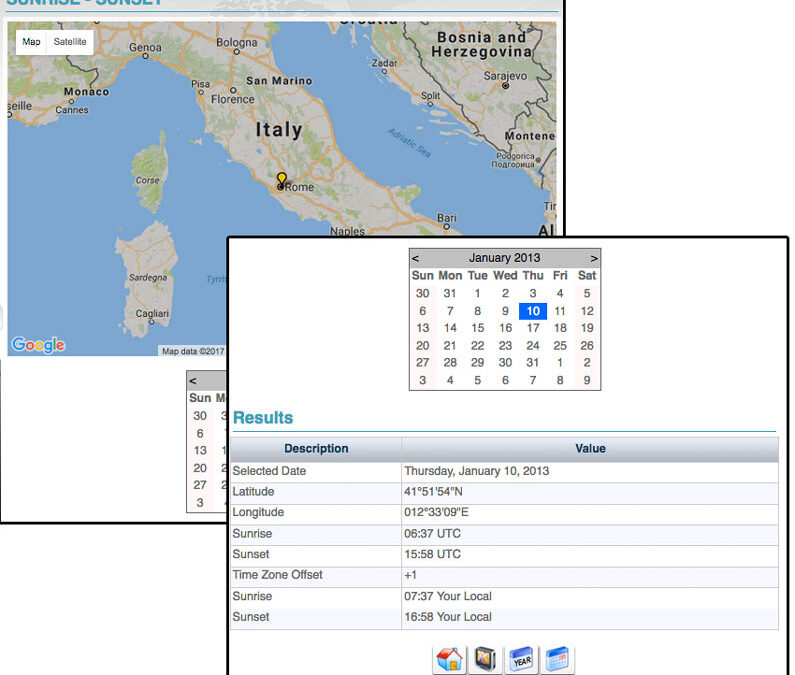Choose date 28 in front calendar

pyautogui.click(x=450, y=363)
